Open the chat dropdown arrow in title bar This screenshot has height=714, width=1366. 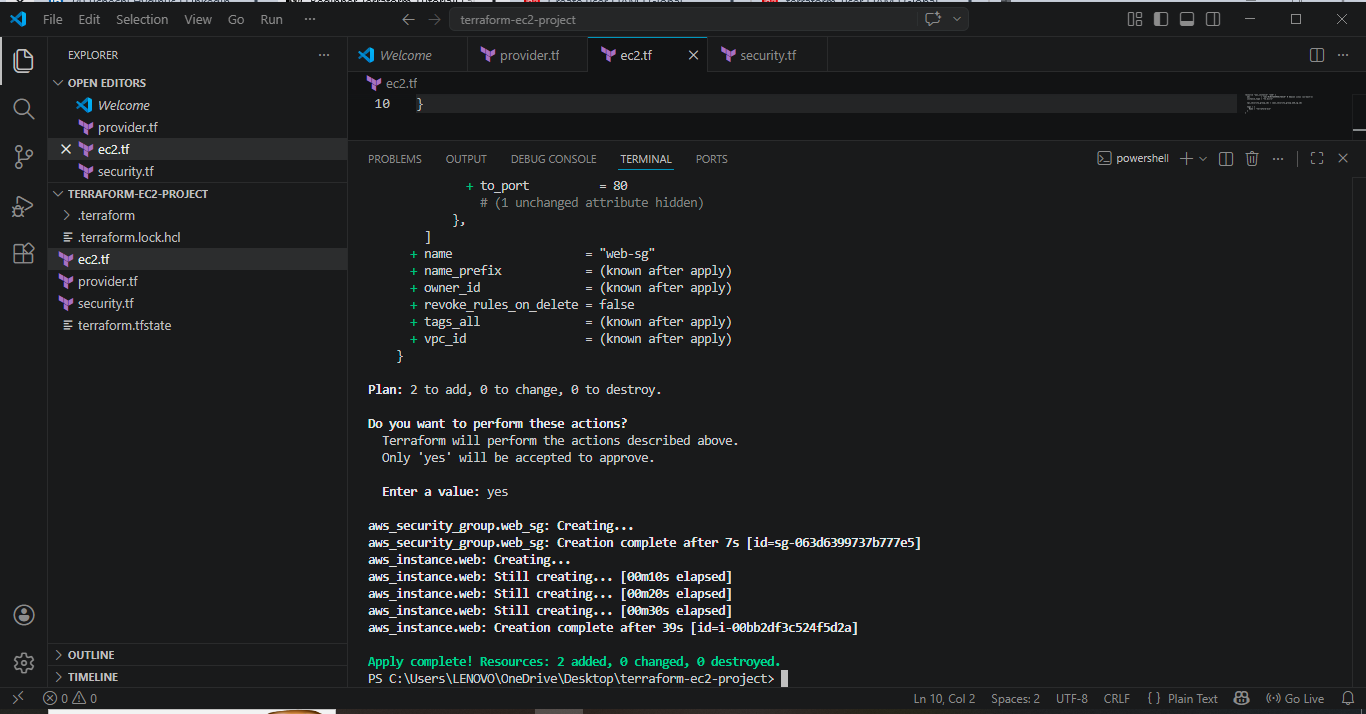[956, 19]
